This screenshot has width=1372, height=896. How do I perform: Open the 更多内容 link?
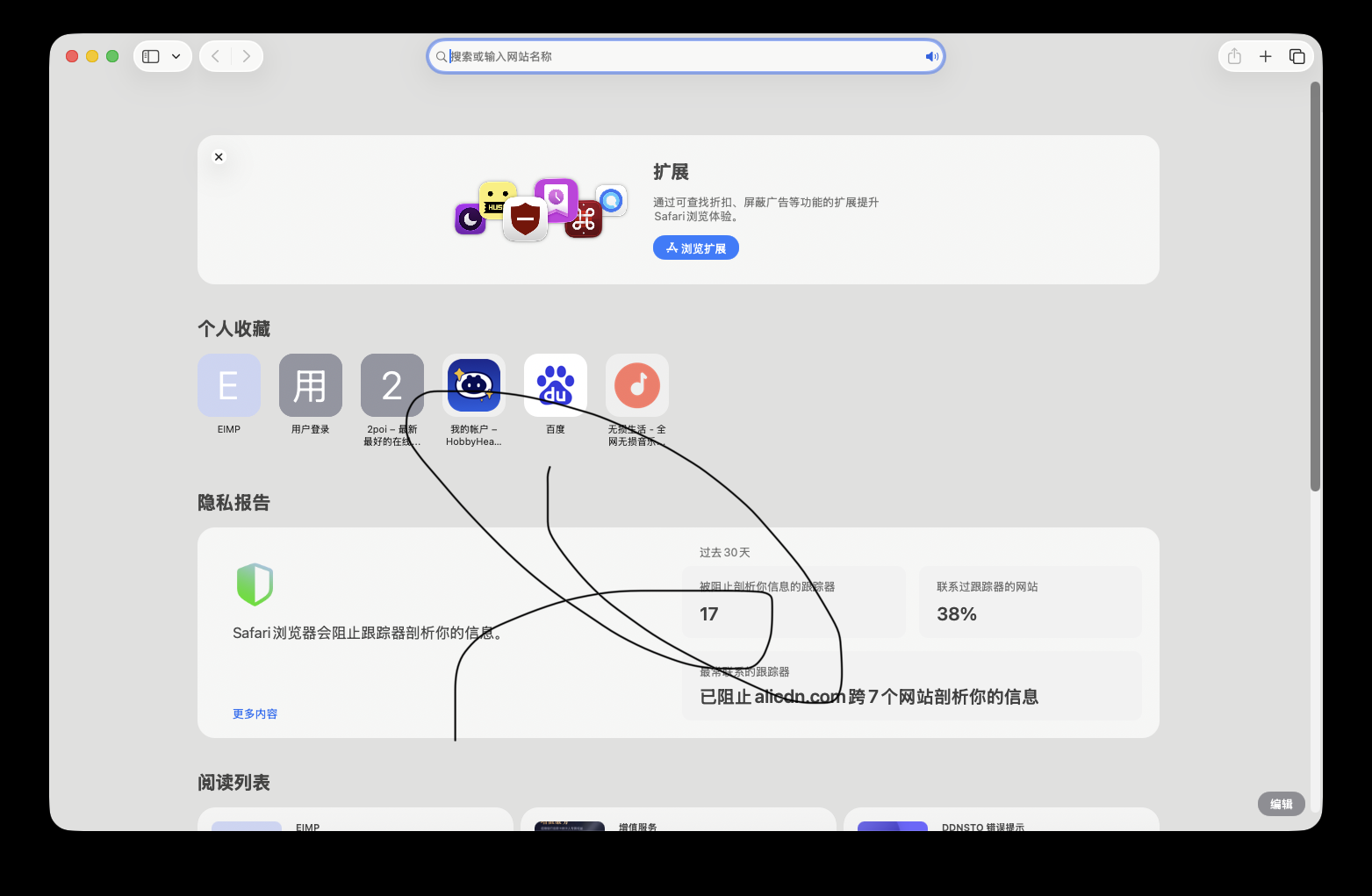point(255,714)
